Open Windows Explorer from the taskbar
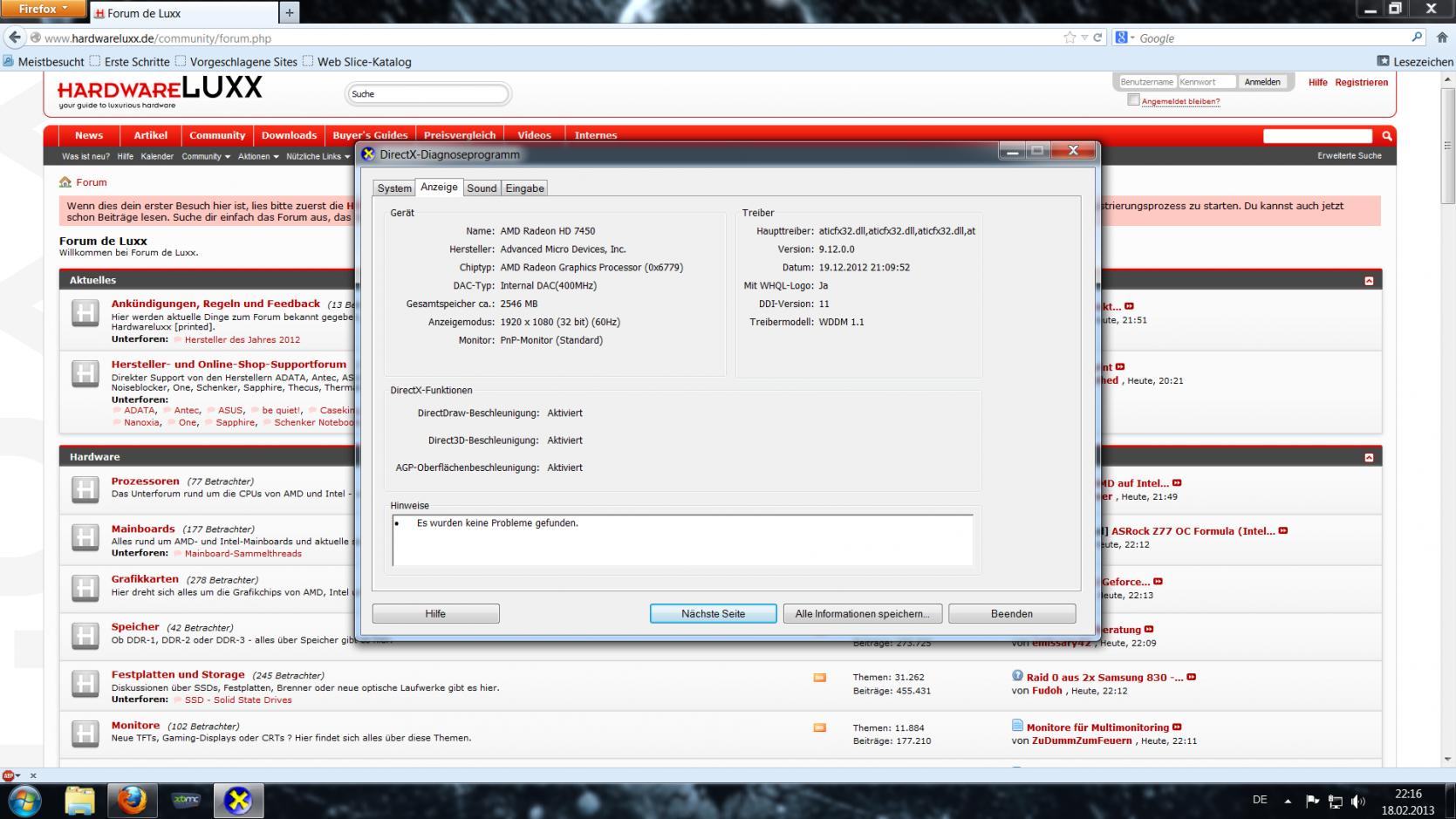Image resolution: width=1456 pixels, height=819 pixels. [x=79, y=800]
